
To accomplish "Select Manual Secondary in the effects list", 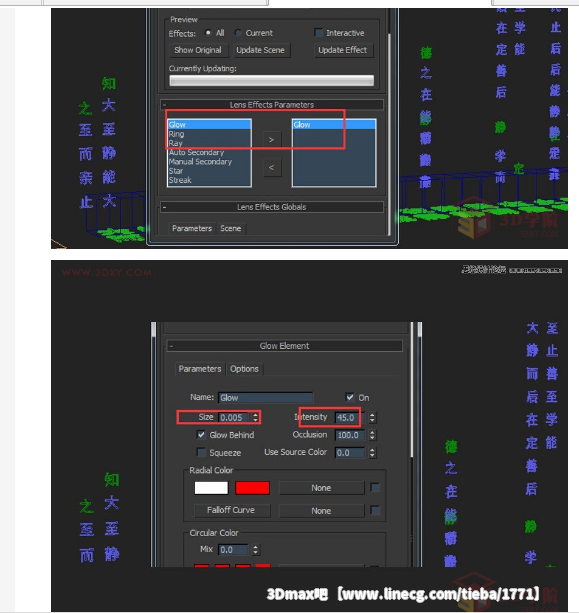I will [209, 161].
